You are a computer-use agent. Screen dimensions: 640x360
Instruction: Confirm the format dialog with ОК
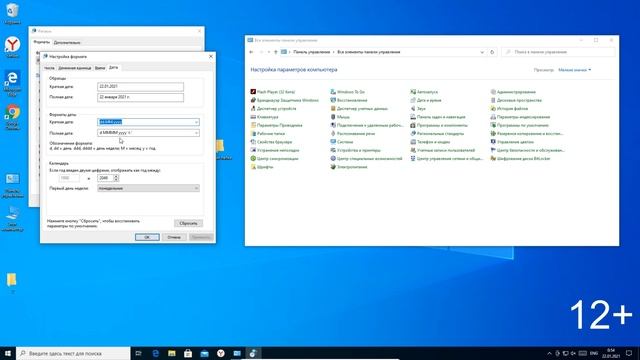[147, 237]
